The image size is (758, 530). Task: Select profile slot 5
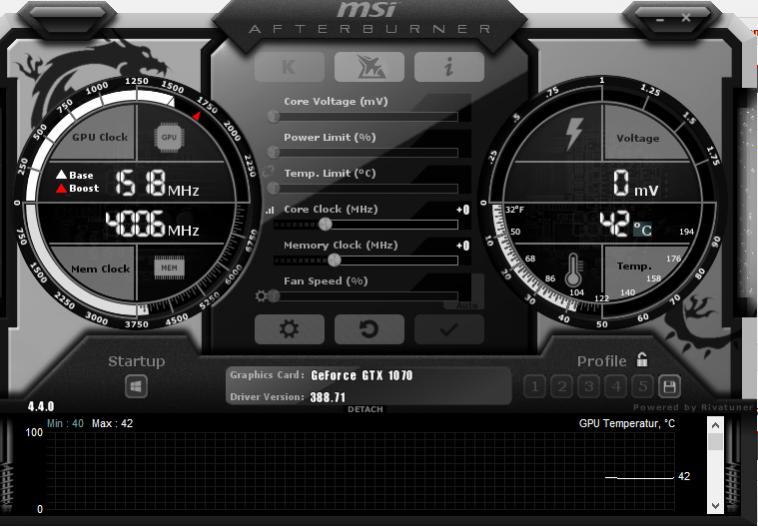coord(642,386)
